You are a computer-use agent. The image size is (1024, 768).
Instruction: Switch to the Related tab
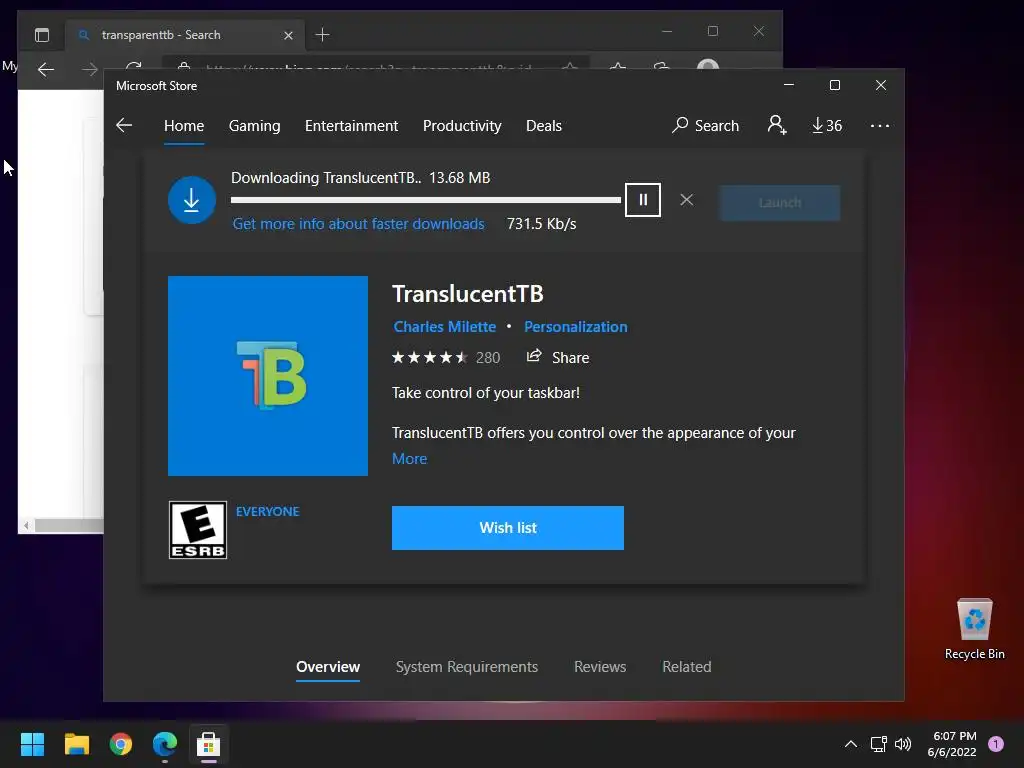687,667
